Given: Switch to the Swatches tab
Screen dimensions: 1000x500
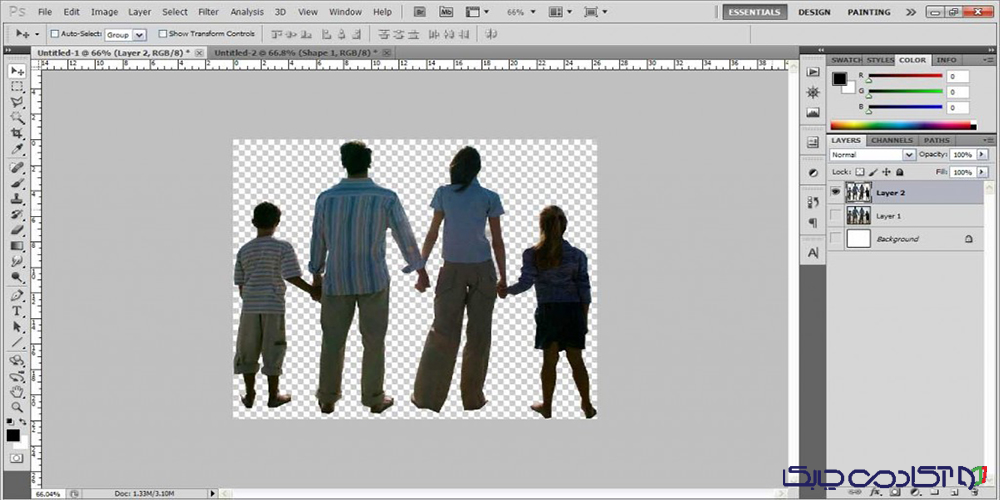Looking at the screenshot, I should pyautogui.click(x=846, y=60).
